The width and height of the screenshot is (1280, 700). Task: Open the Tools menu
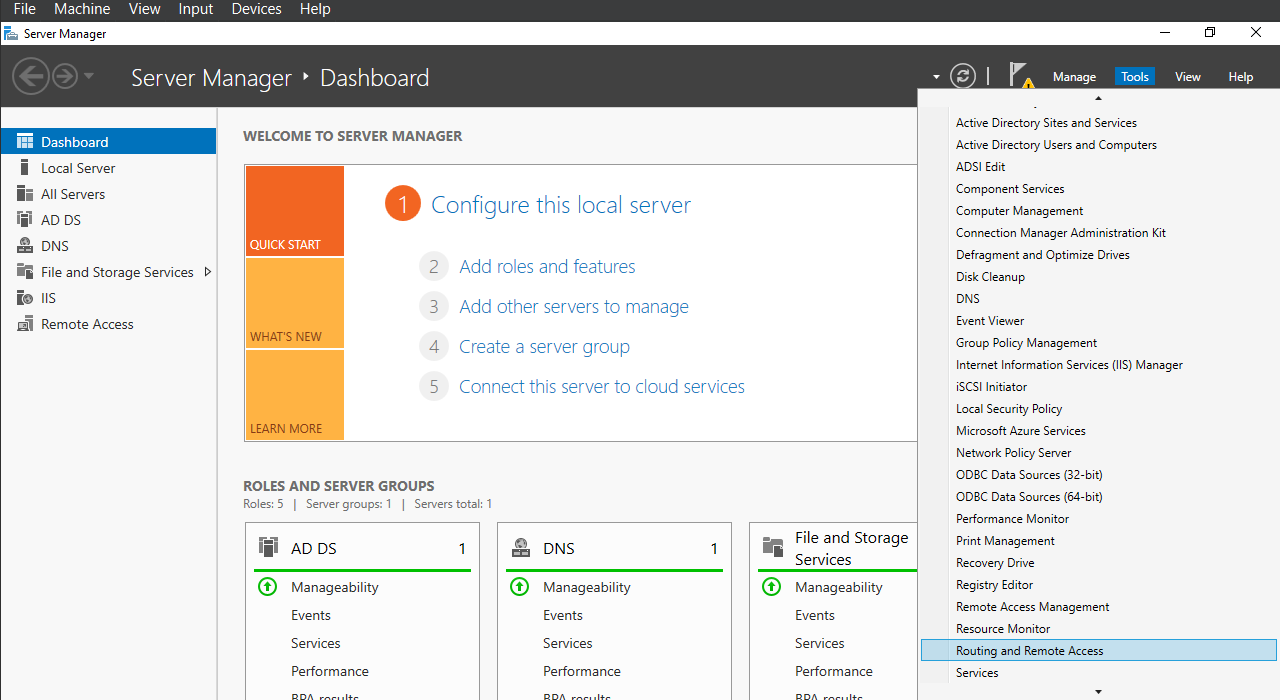(x=1135, y=77)
